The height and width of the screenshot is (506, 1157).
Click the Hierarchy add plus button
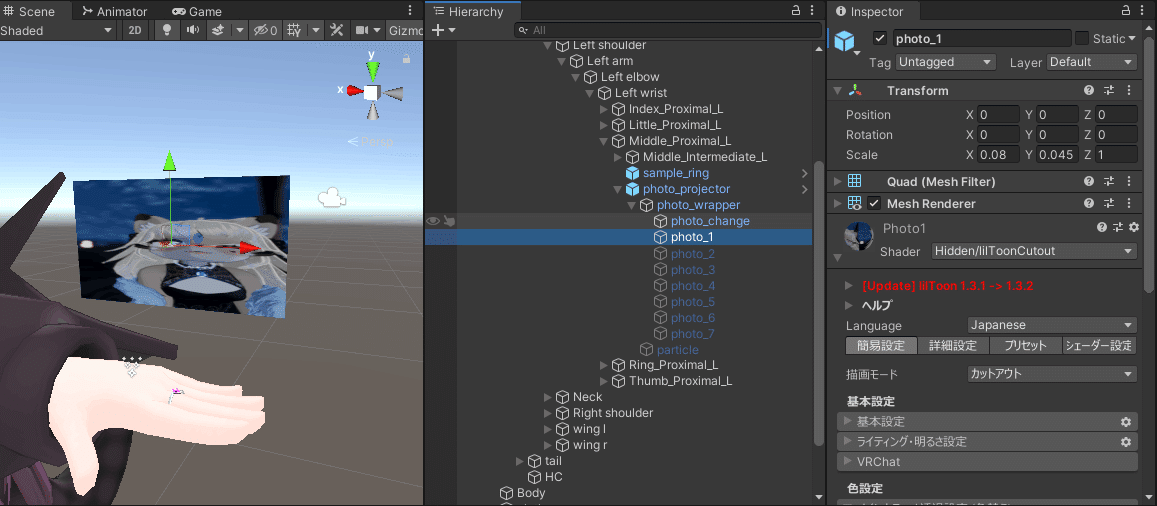pos(438,30)
